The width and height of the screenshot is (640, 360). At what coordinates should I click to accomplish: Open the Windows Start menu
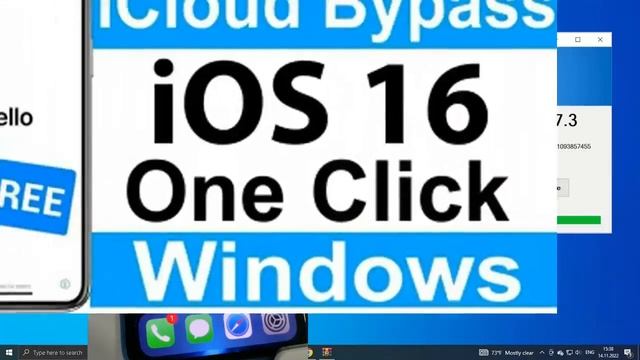coord(8,353)
